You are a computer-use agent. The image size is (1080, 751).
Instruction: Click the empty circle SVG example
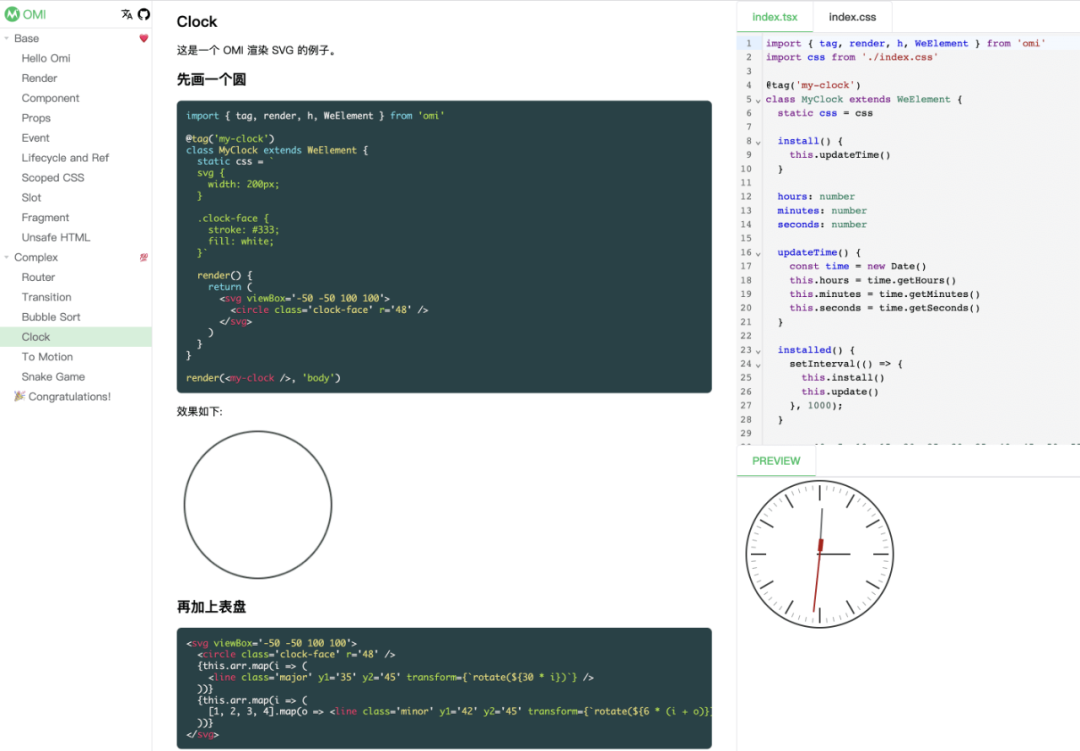pyautogui.click(x=258, y=505)
